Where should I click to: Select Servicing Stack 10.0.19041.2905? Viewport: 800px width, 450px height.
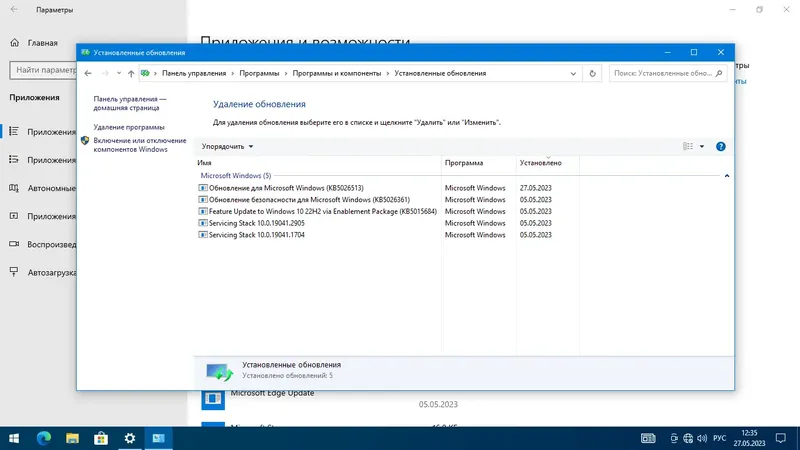tap(251, 223)
